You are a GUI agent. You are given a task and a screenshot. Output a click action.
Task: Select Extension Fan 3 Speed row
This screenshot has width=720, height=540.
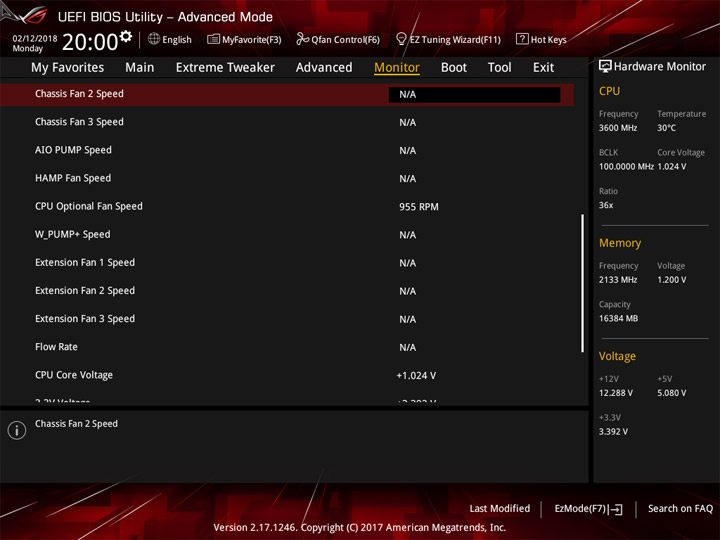pos(287,319)
